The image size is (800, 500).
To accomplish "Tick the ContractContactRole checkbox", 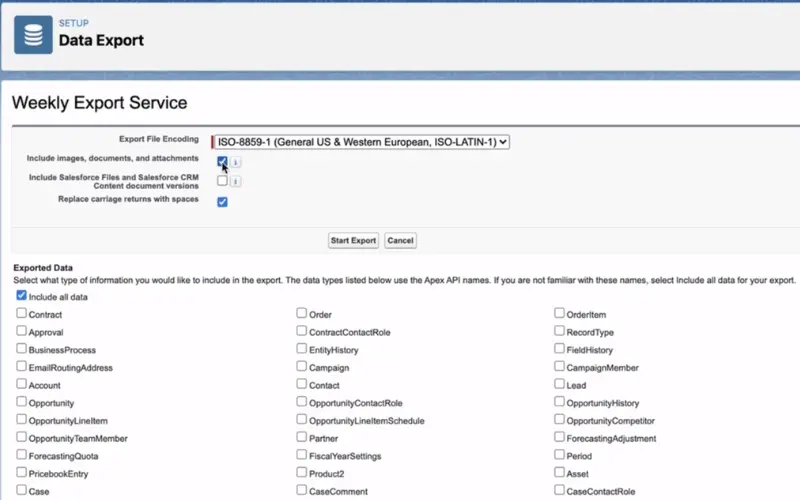I will pos(302,331).
